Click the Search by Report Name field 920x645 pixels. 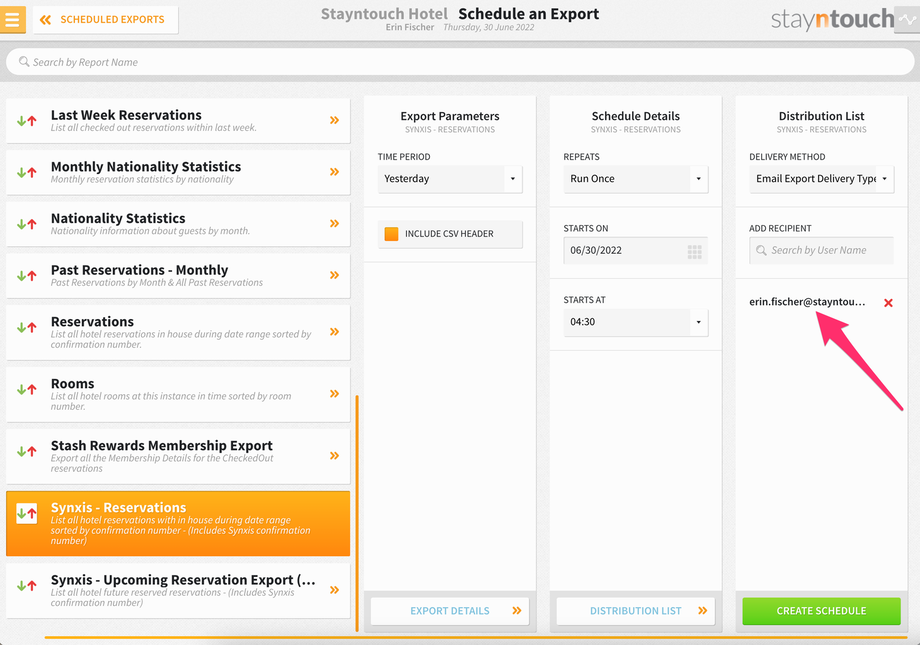click(x=460, y=62)
